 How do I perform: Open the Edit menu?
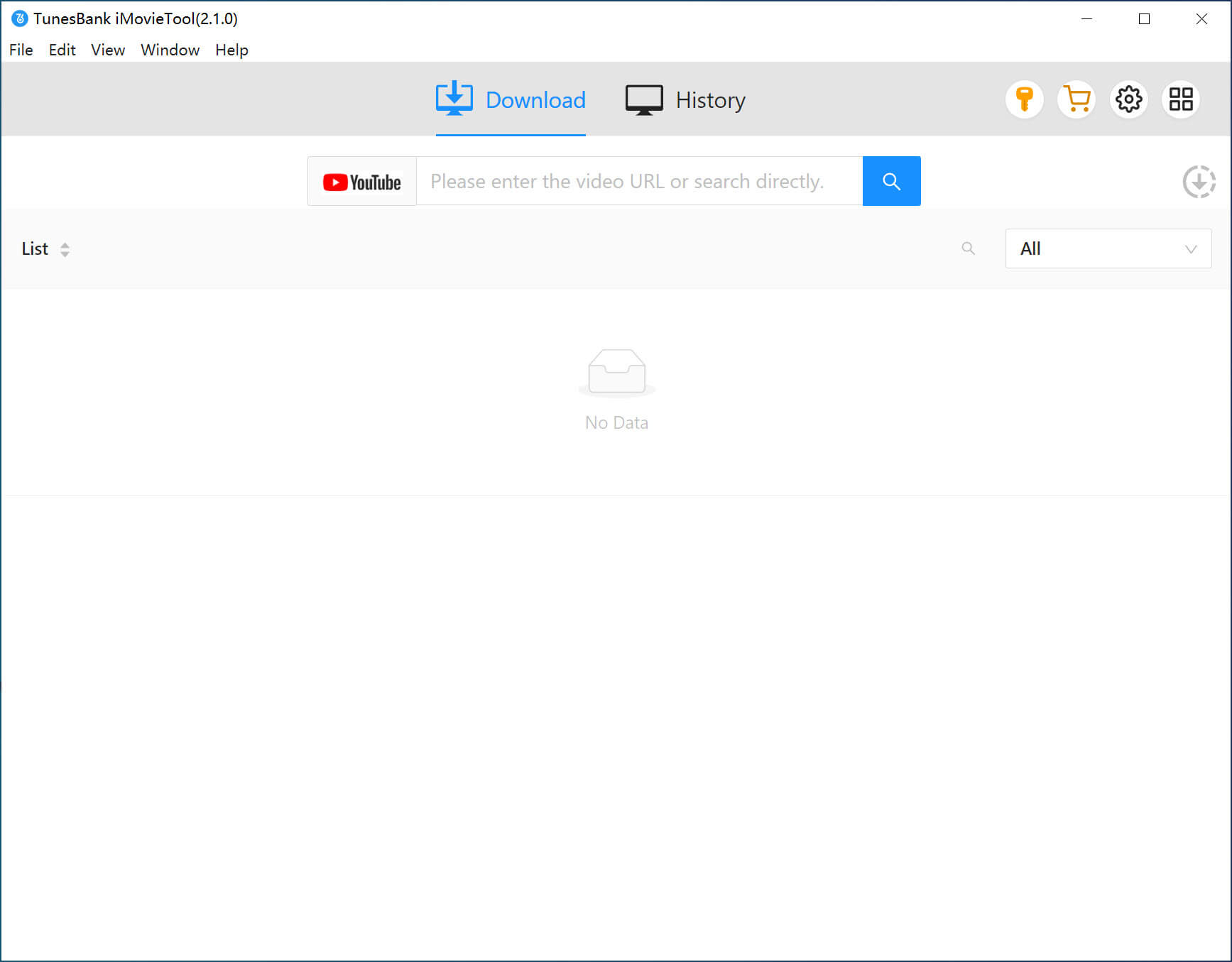[62, 50]
